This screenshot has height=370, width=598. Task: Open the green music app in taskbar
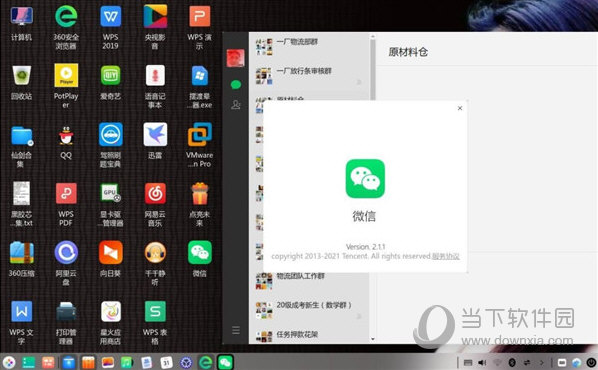tap(127, 362)
